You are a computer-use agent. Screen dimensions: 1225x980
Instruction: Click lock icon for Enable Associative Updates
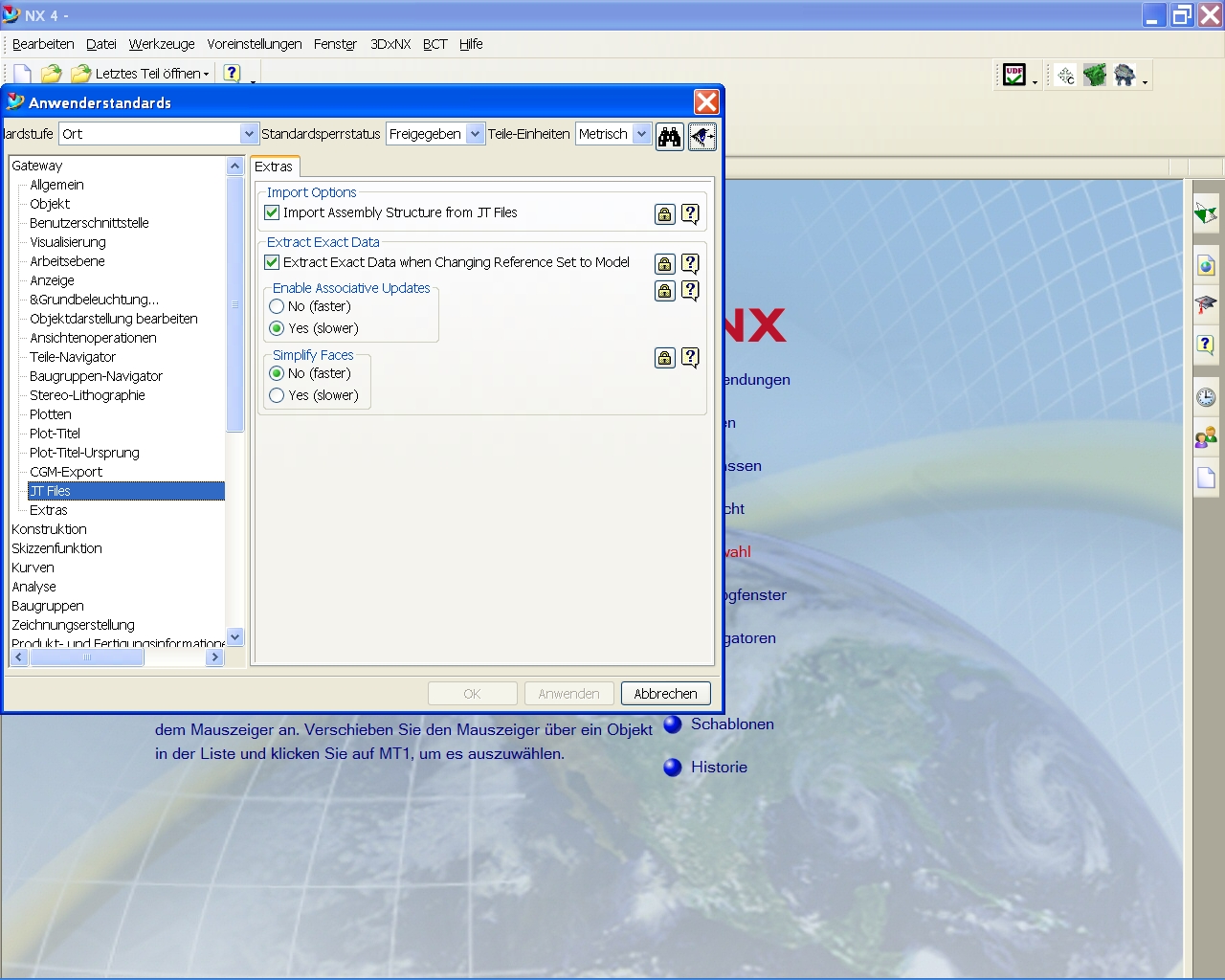click(665, 291)
